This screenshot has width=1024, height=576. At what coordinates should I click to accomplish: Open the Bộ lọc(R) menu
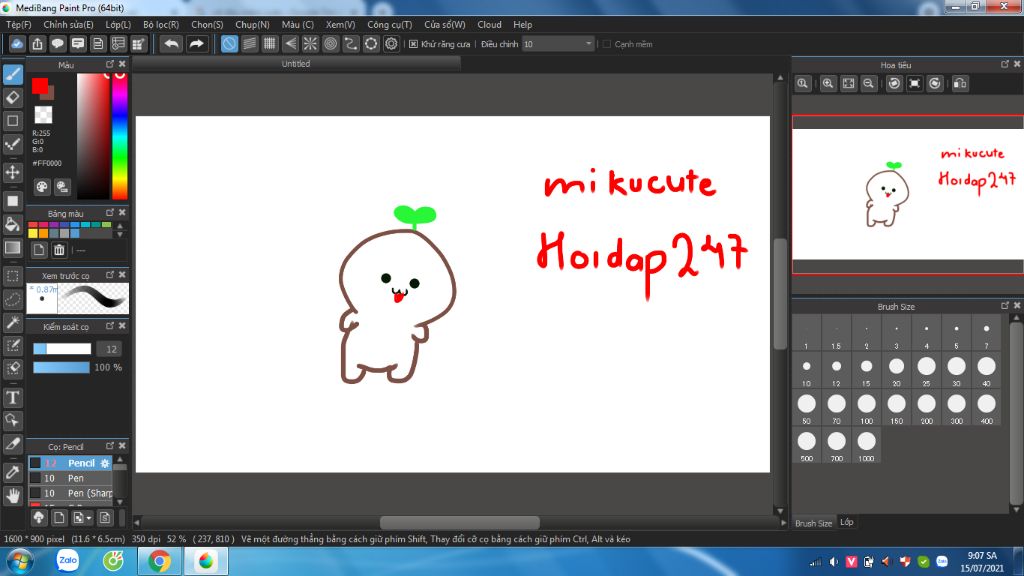tap(161, 24)
